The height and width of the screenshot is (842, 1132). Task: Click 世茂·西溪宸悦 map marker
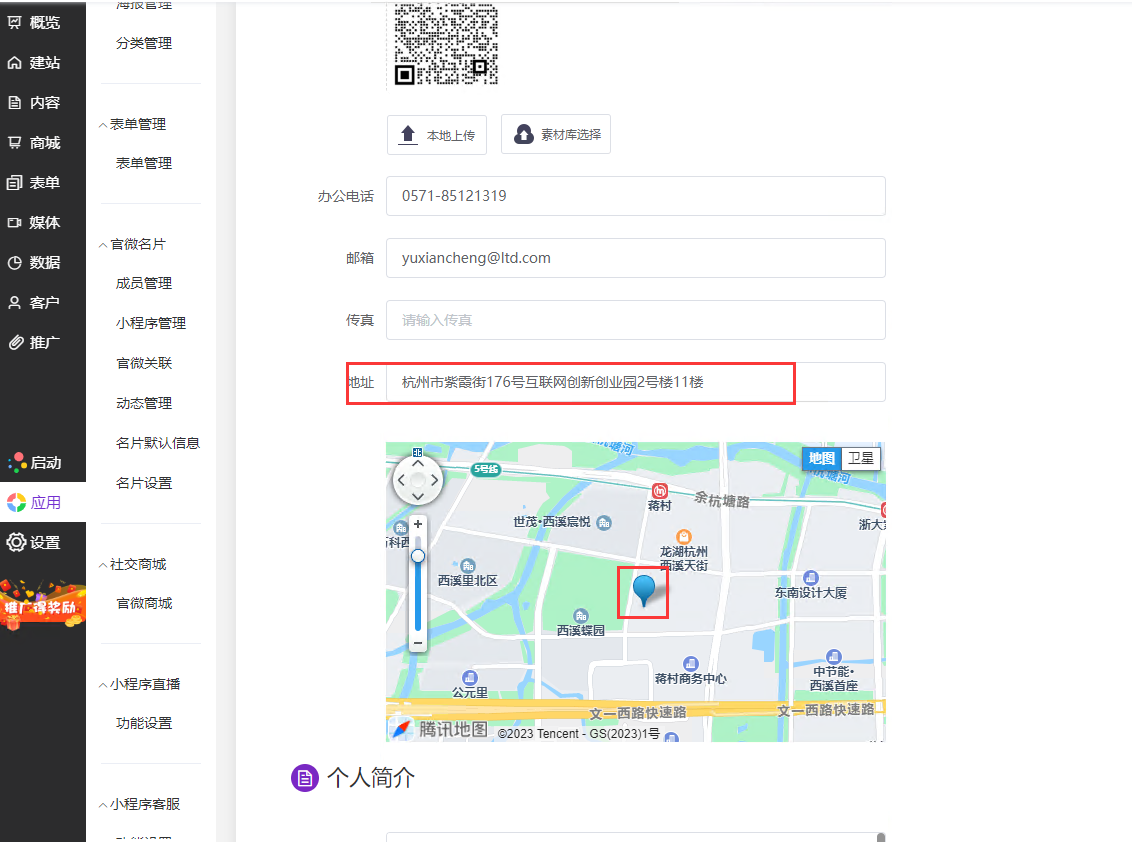pyautogui.click(x=604, y=522)
